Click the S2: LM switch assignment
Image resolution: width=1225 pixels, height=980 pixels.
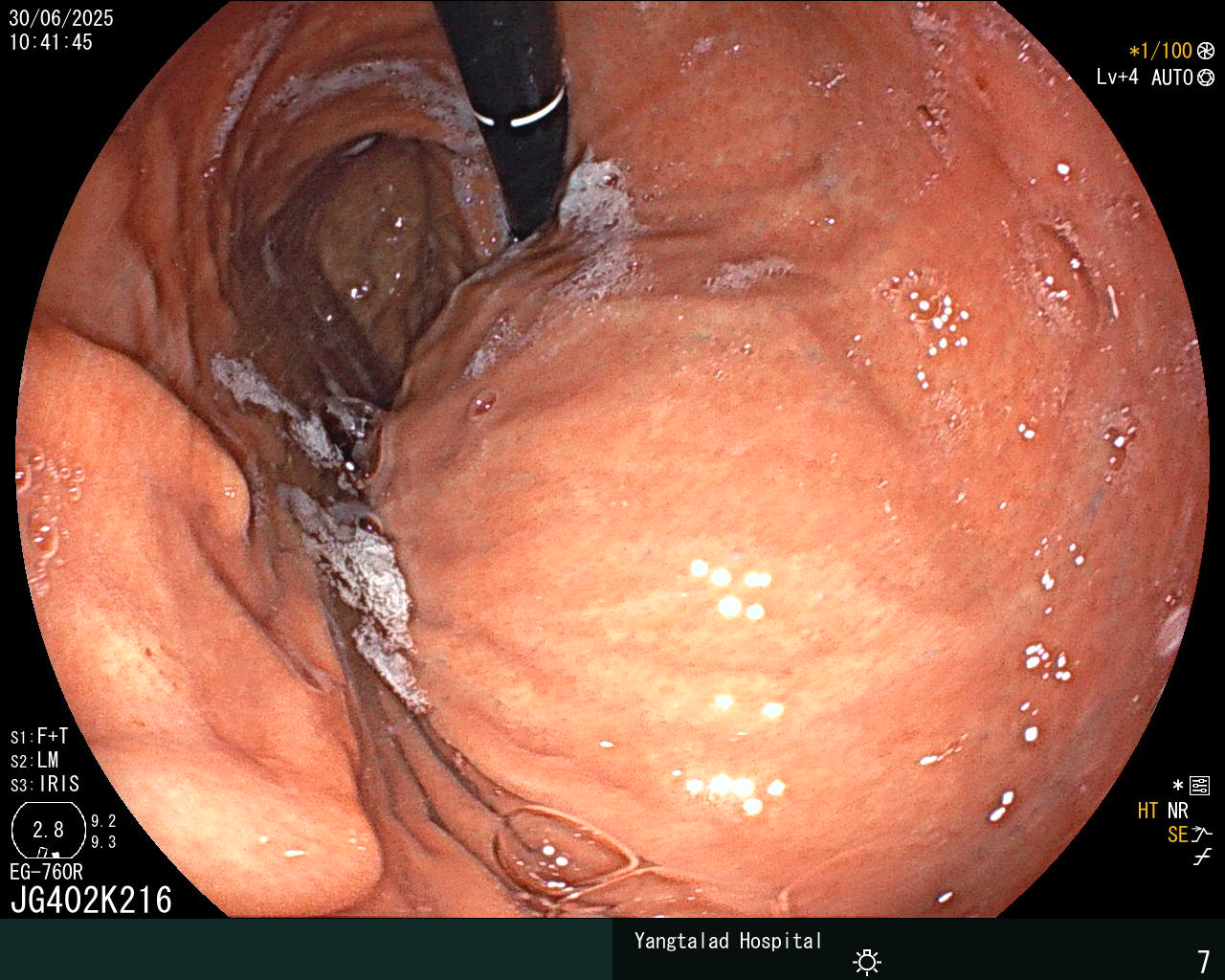pos(34,760)
